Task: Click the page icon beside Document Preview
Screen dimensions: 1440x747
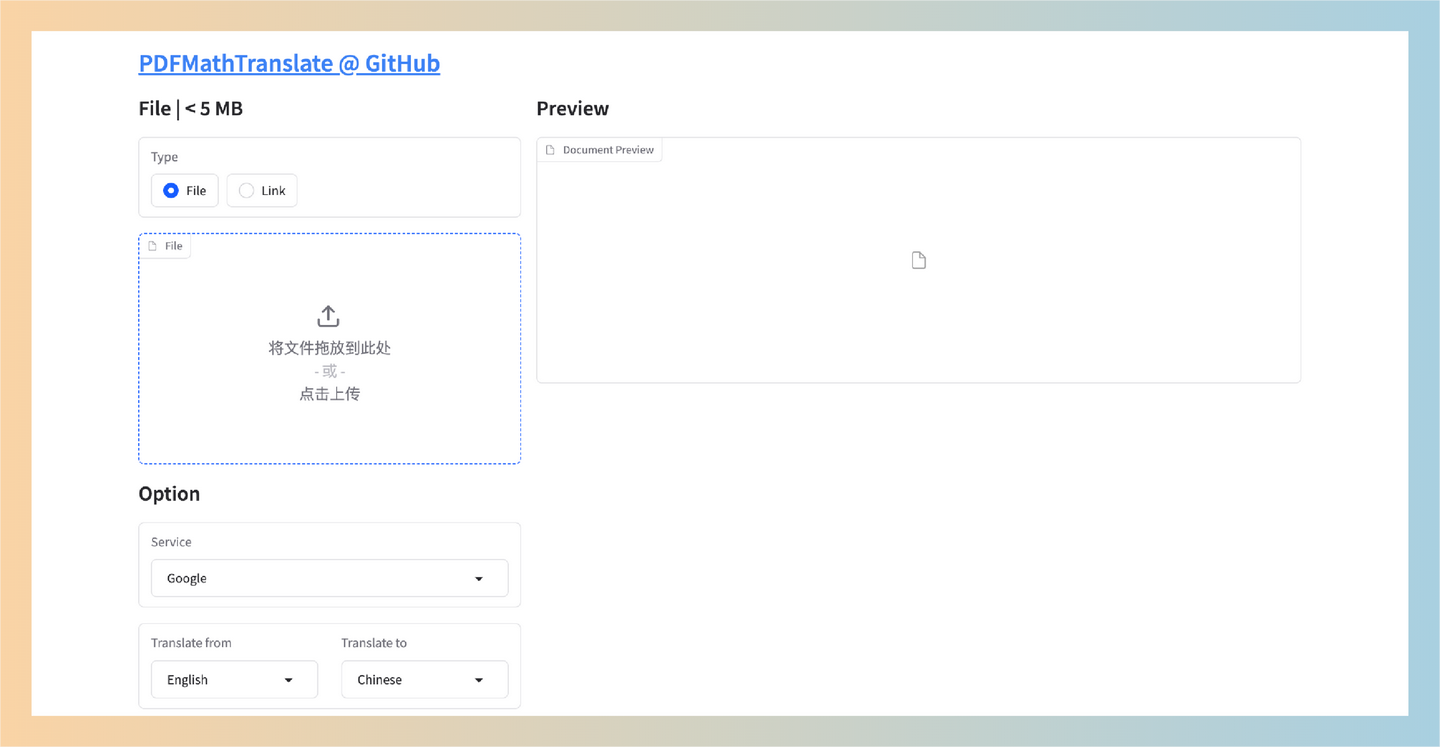Action: (550, 150)
